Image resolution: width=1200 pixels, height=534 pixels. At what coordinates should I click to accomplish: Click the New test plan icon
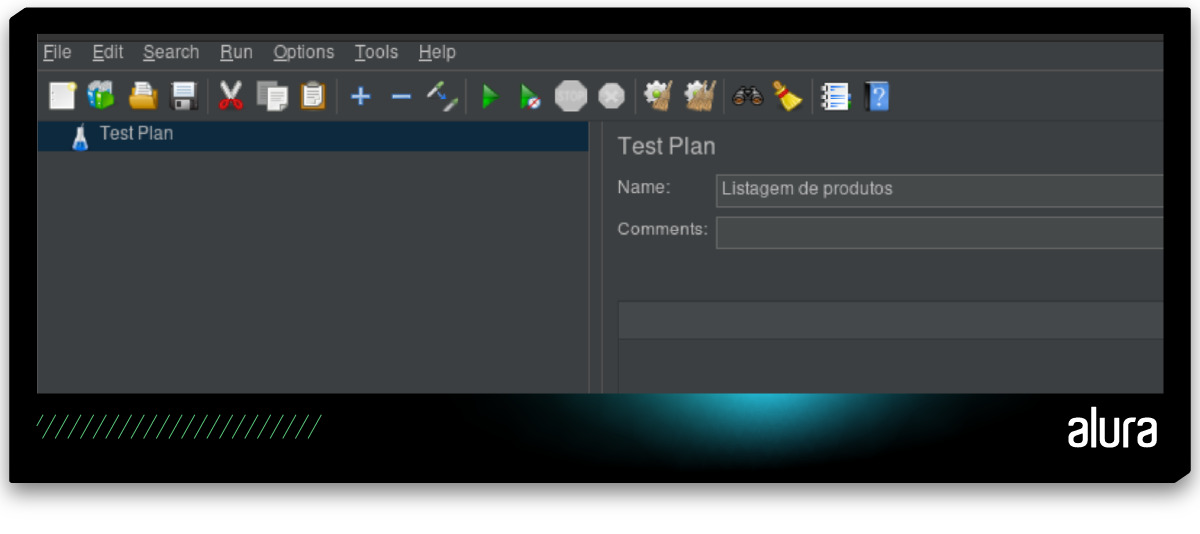pyautogui.click(x=62, y=96)
